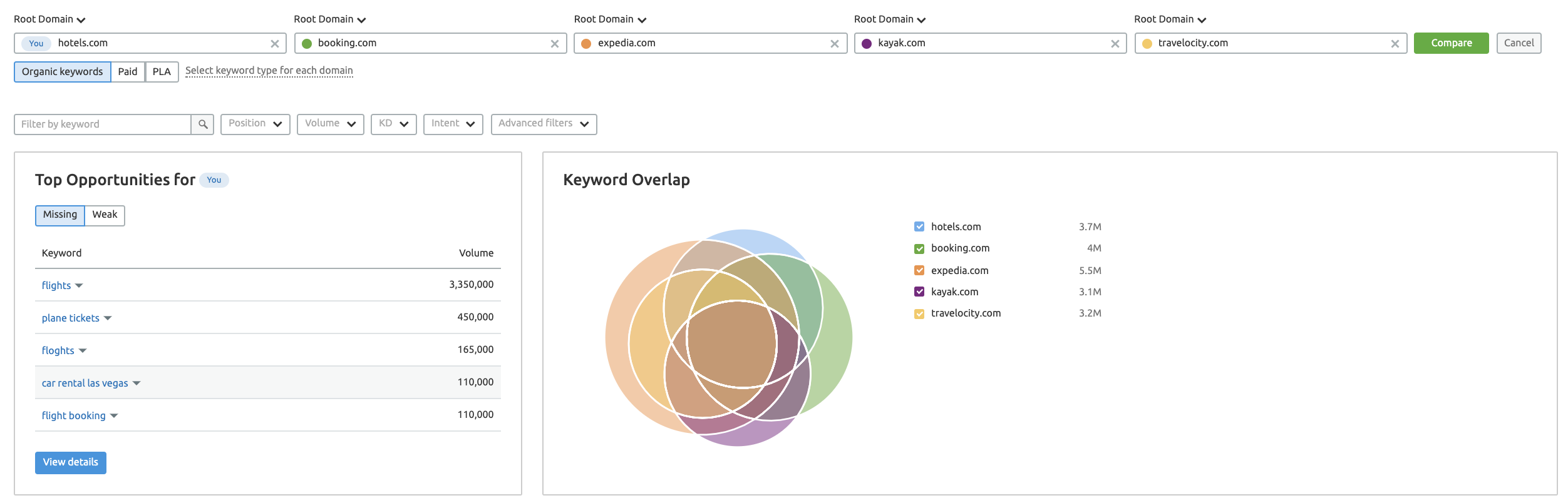Click the green Compare button

(x=1451, y=43)
